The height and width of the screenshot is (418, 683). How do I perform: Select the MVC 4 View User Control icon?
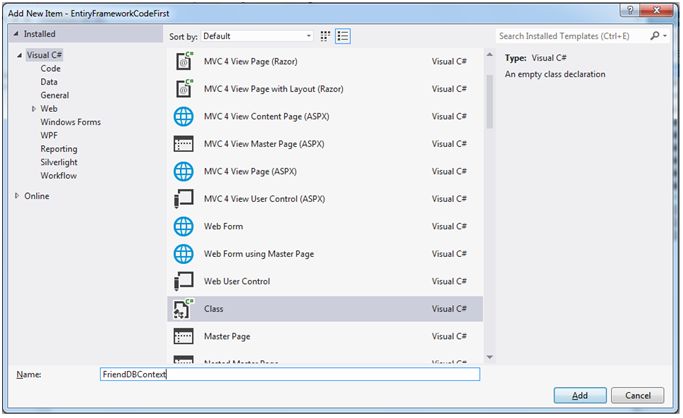[184, 198]
